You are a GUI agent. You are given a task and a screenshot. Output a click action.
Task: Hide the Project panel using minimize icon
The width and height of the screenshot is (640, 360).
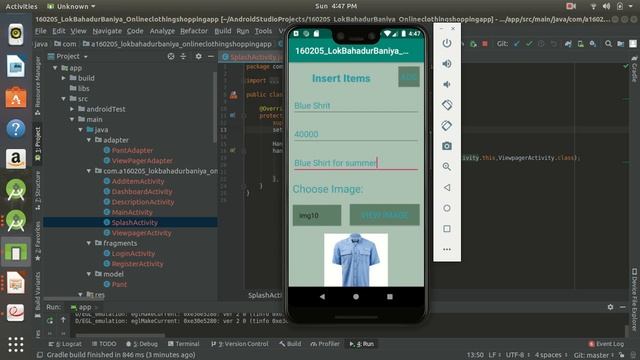pyautogui.click(x=211, y=56)
